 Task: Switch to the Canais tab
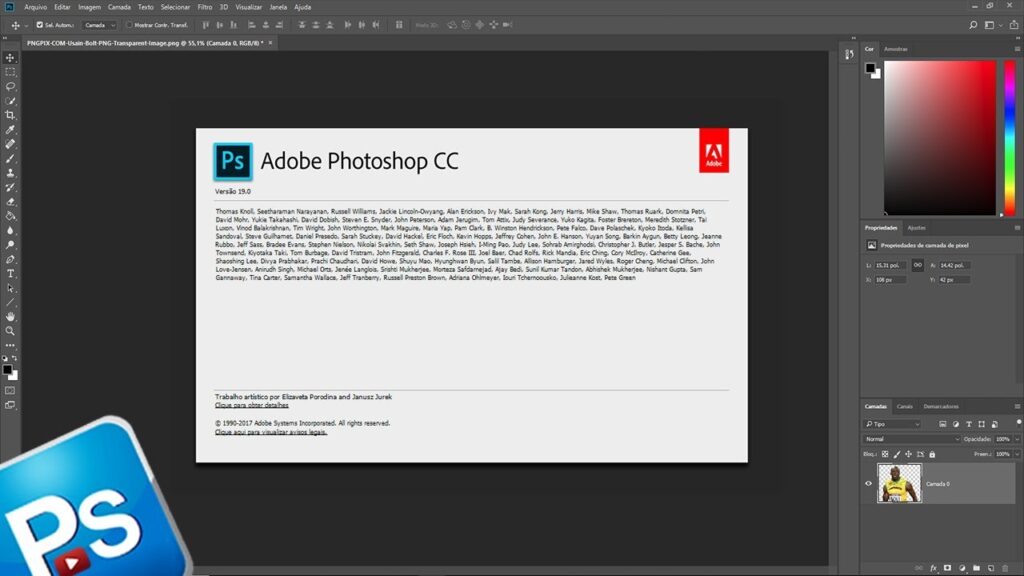click(x=904, y=406)
